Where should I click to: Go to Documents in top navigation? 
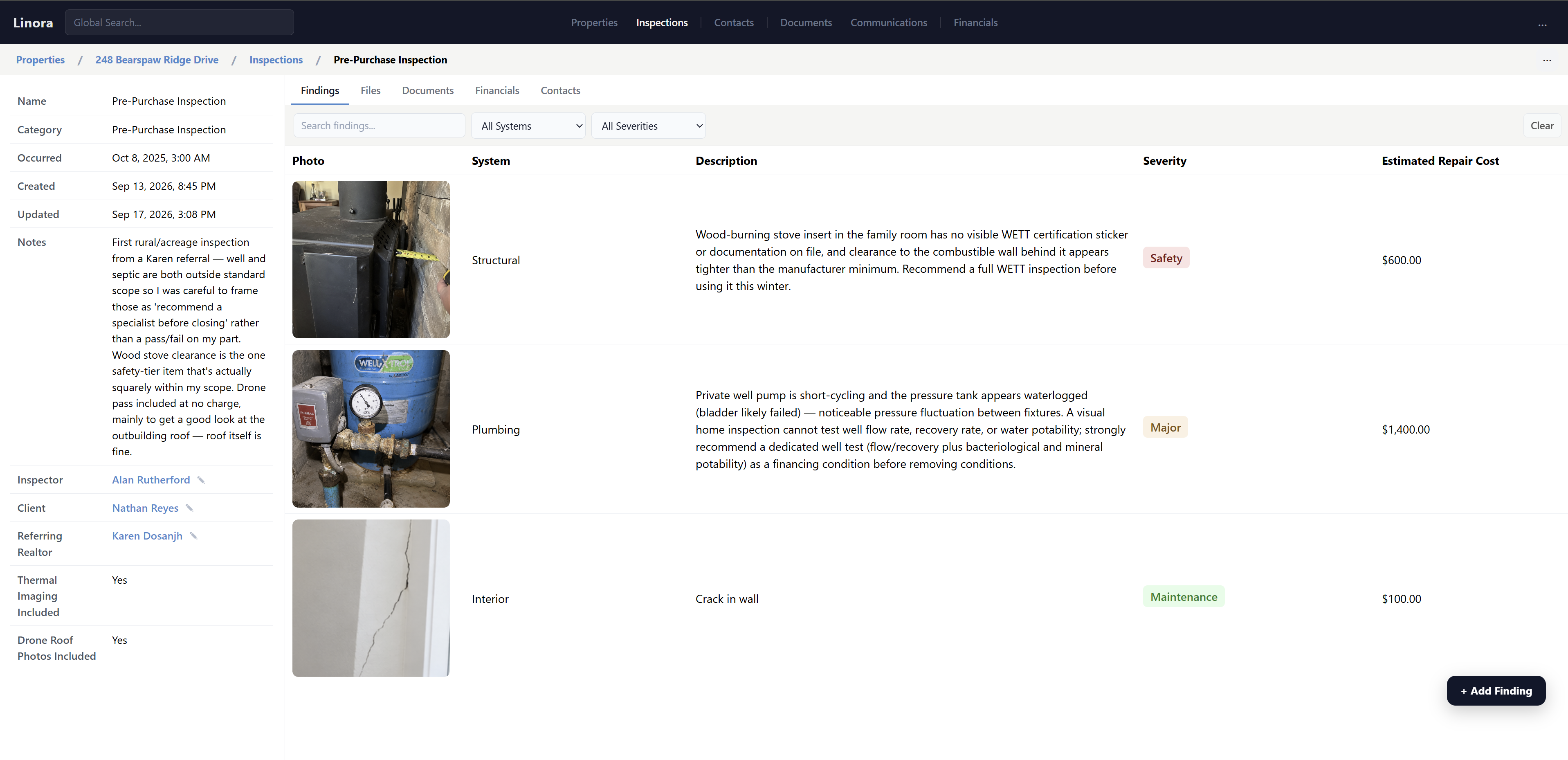pyautogui.click(x=805, y=22)
